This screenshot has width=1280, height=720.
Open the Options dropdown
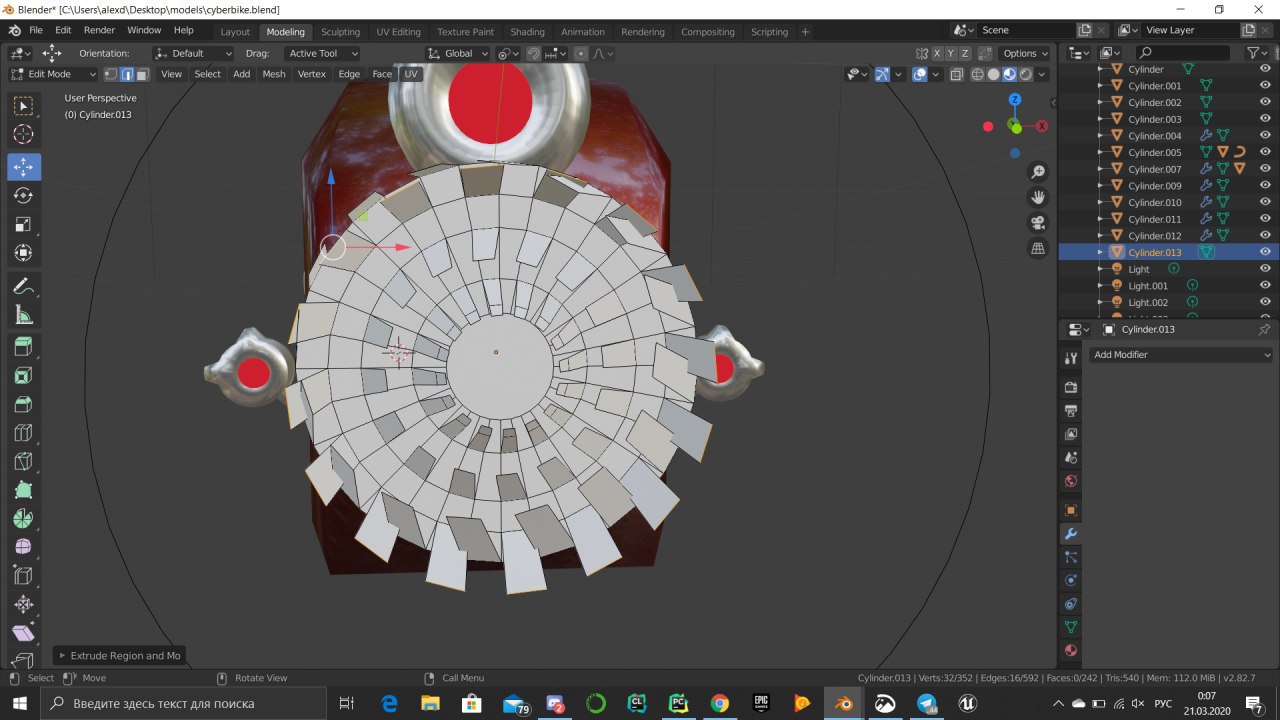pos(1025,53)
